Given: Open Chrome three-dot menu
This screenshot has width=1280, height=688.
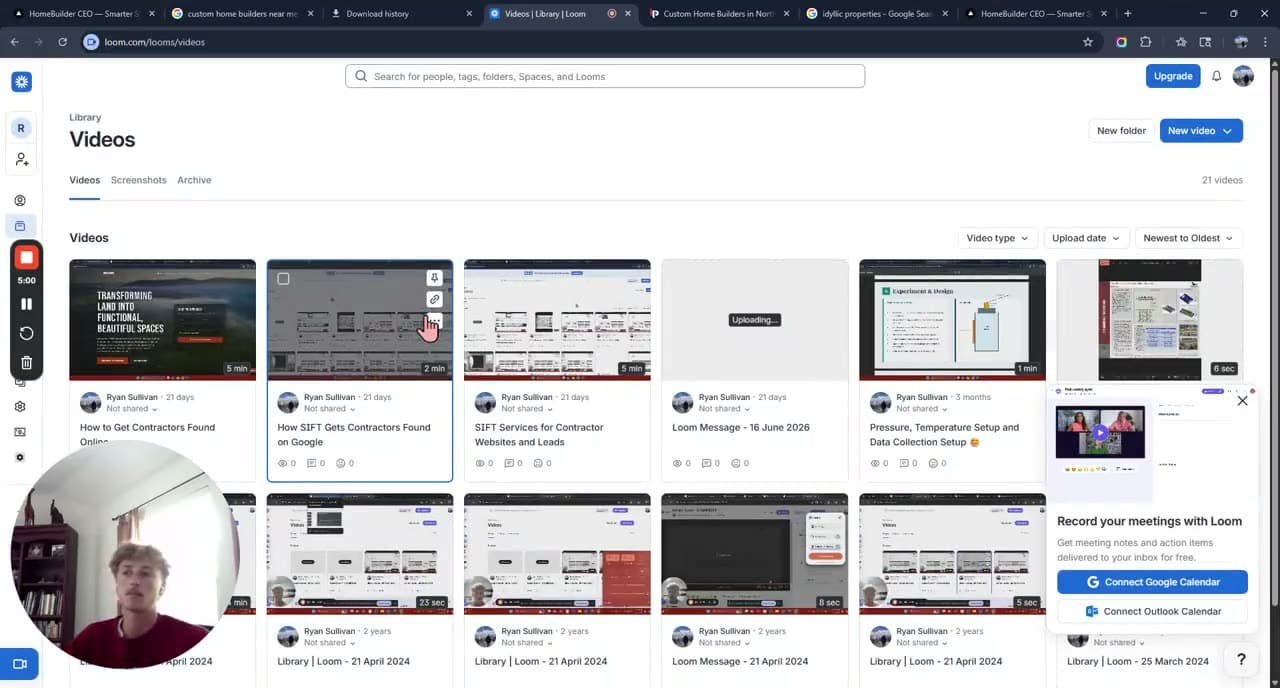Looking at the screenshot, I should click(1266, 42).
